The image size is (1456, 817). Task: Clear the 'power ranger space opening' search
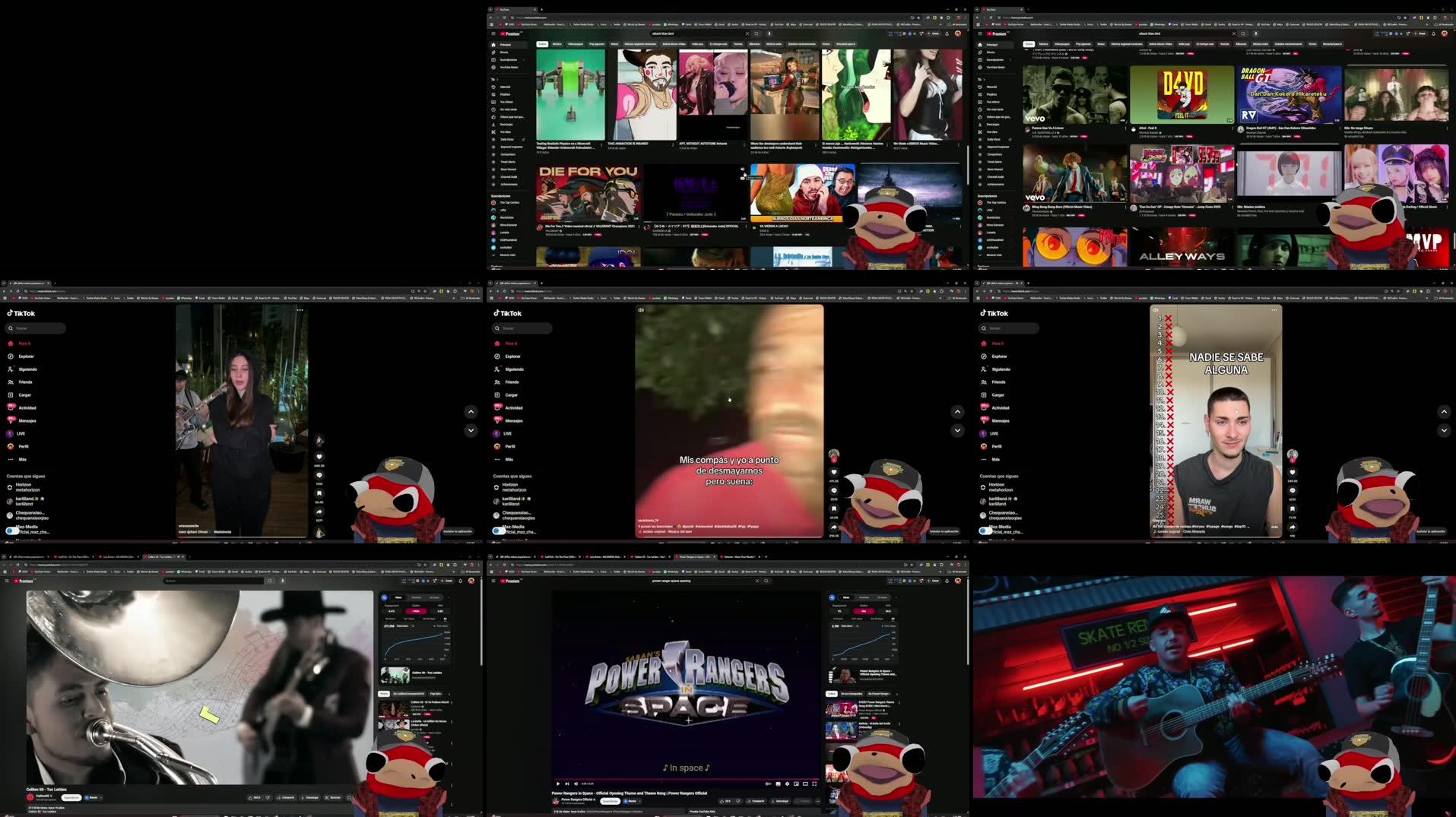tap(757, 581)
